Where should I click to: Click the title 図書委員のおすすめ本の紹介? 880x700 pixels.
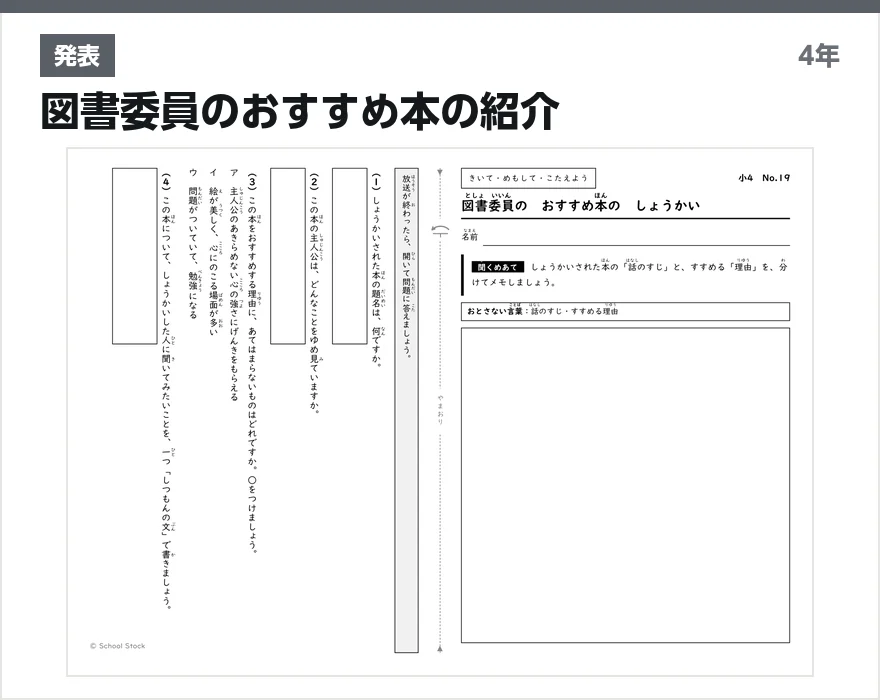coord(300,111)
